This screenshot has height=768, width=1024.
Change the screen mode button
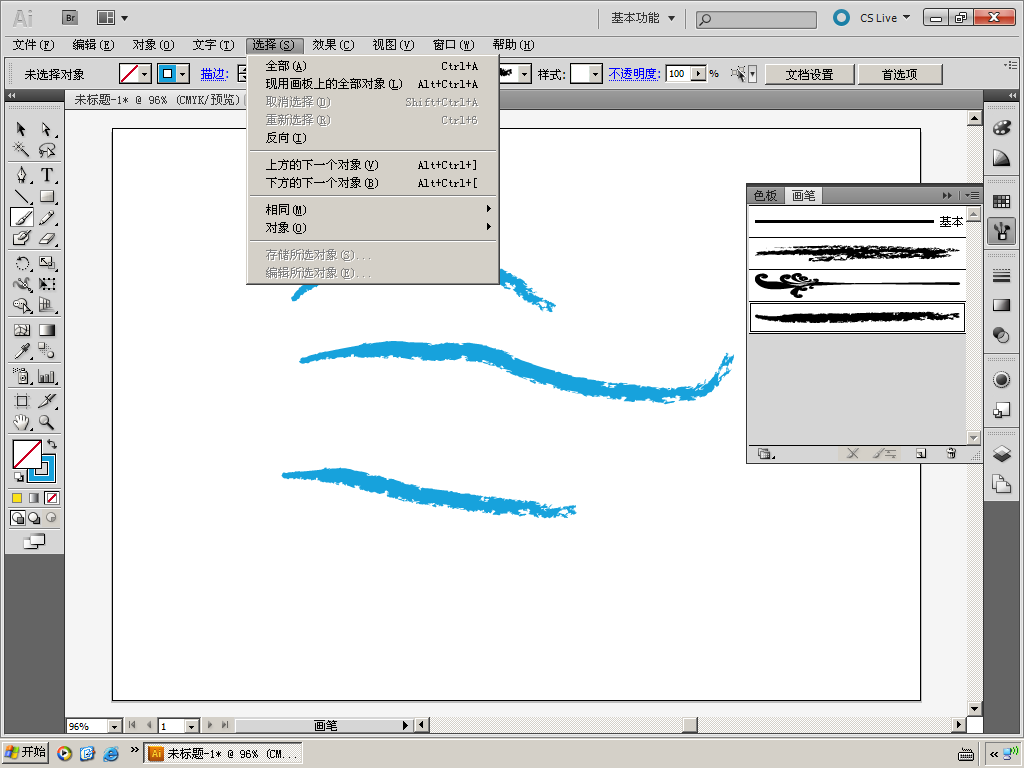(34, 541)
